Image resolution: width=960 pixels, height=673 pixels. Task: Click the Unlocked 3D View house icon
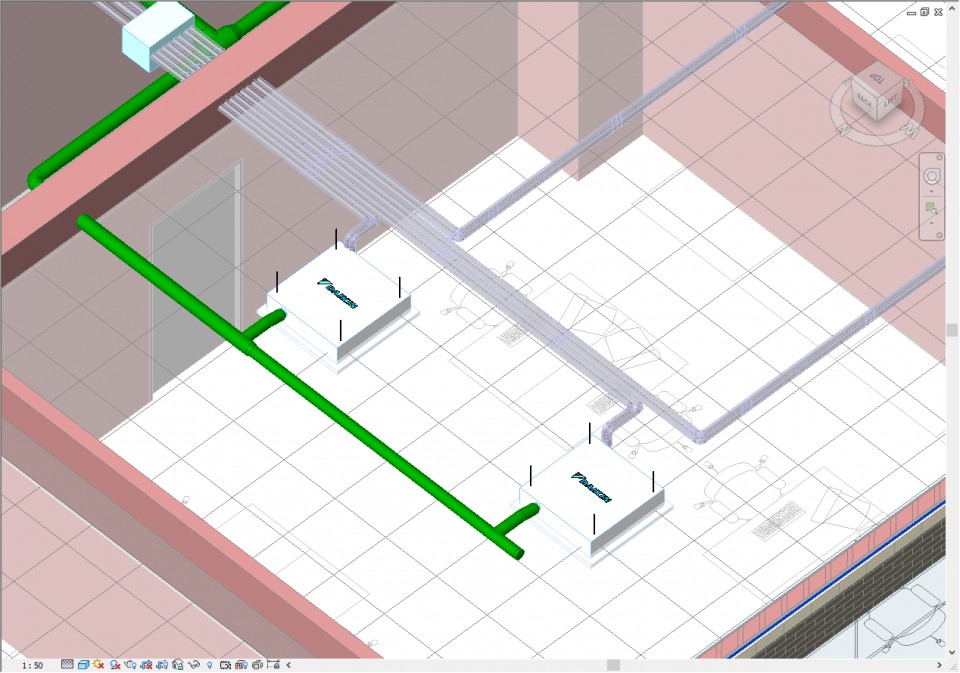coord(178,664)
